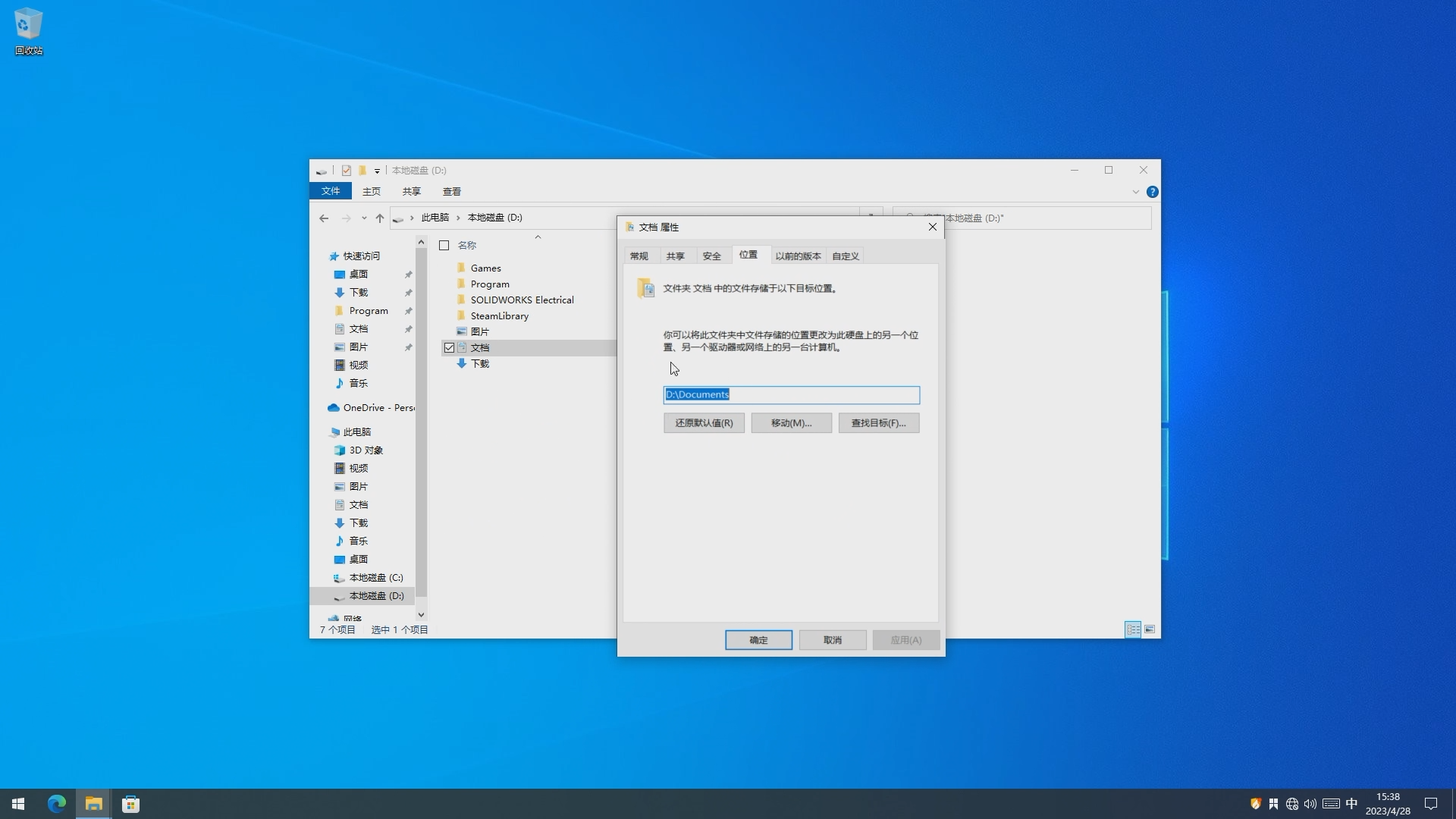The height and width of the screenshot is (819, 1456).
Task: Open Microsoft Edge from taskbar
Action: (57, 804)
